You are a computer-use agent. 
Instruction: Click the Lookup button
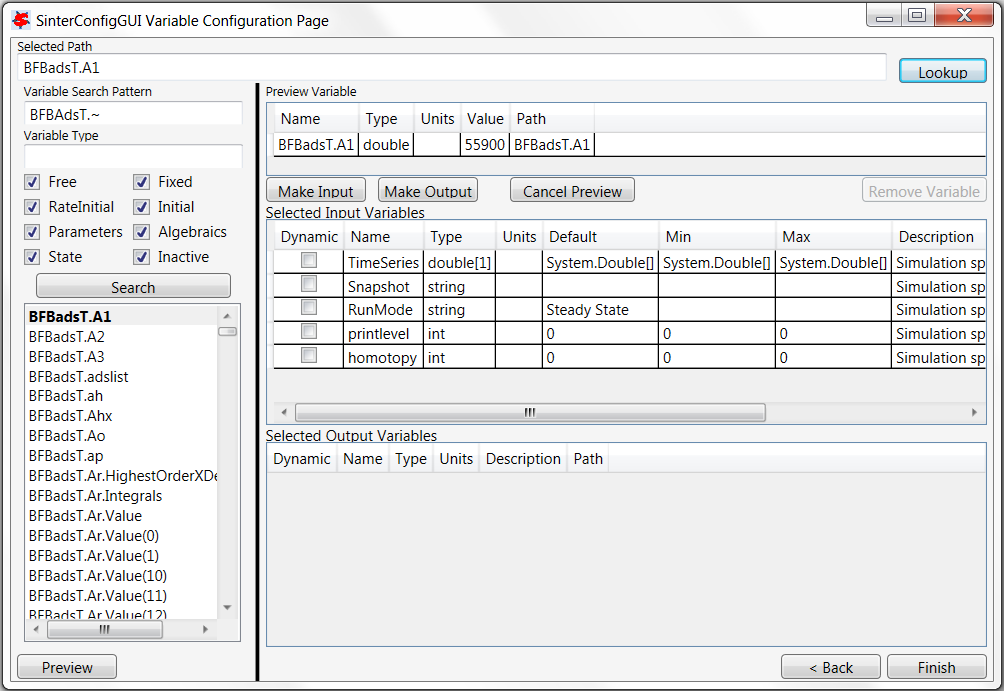coord(942,72)
